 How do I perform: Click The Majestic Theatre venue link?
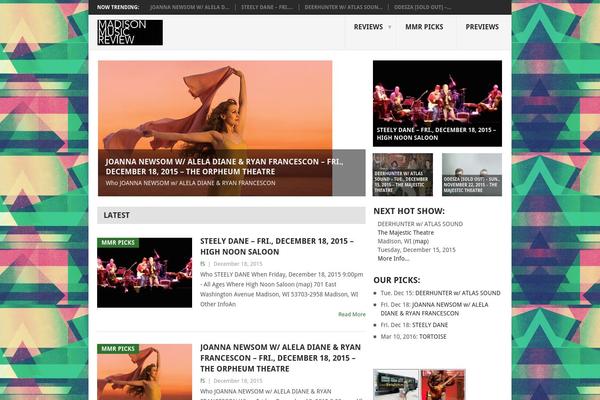click(406, 233)
